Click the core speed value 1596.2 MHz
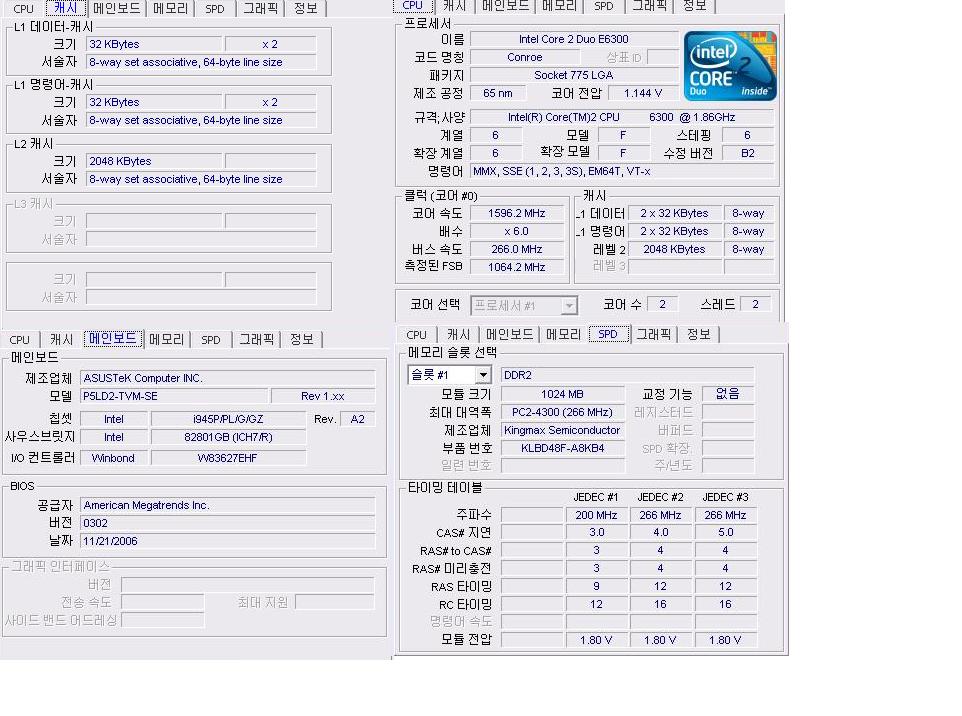 517,214
